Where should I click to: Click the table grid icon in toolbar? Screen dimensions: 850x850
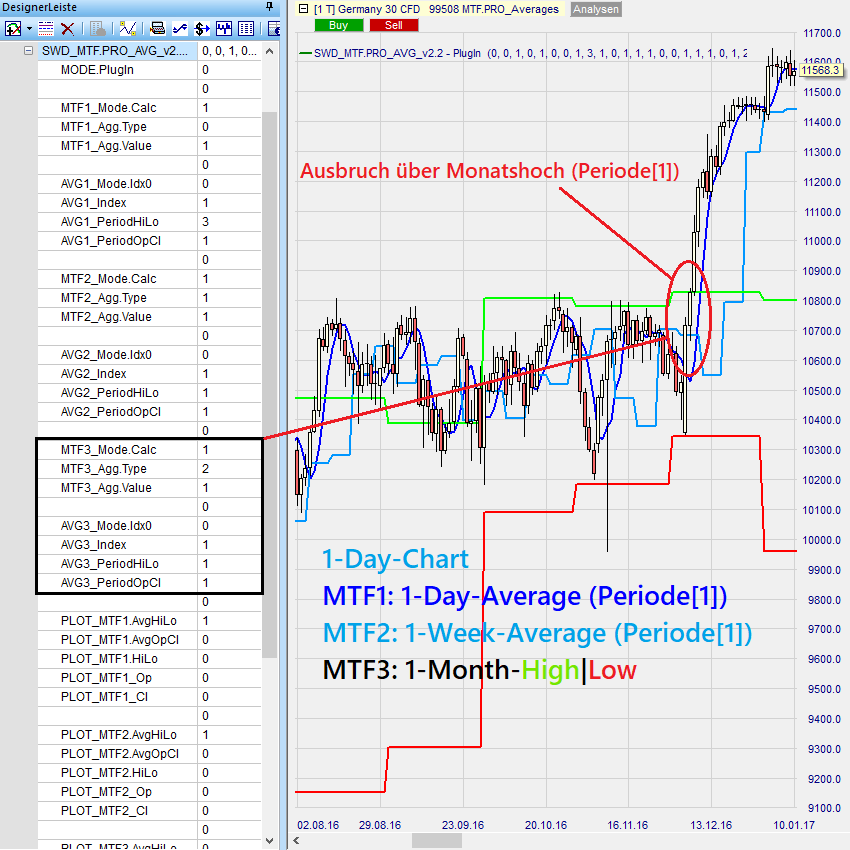point(246,28)
